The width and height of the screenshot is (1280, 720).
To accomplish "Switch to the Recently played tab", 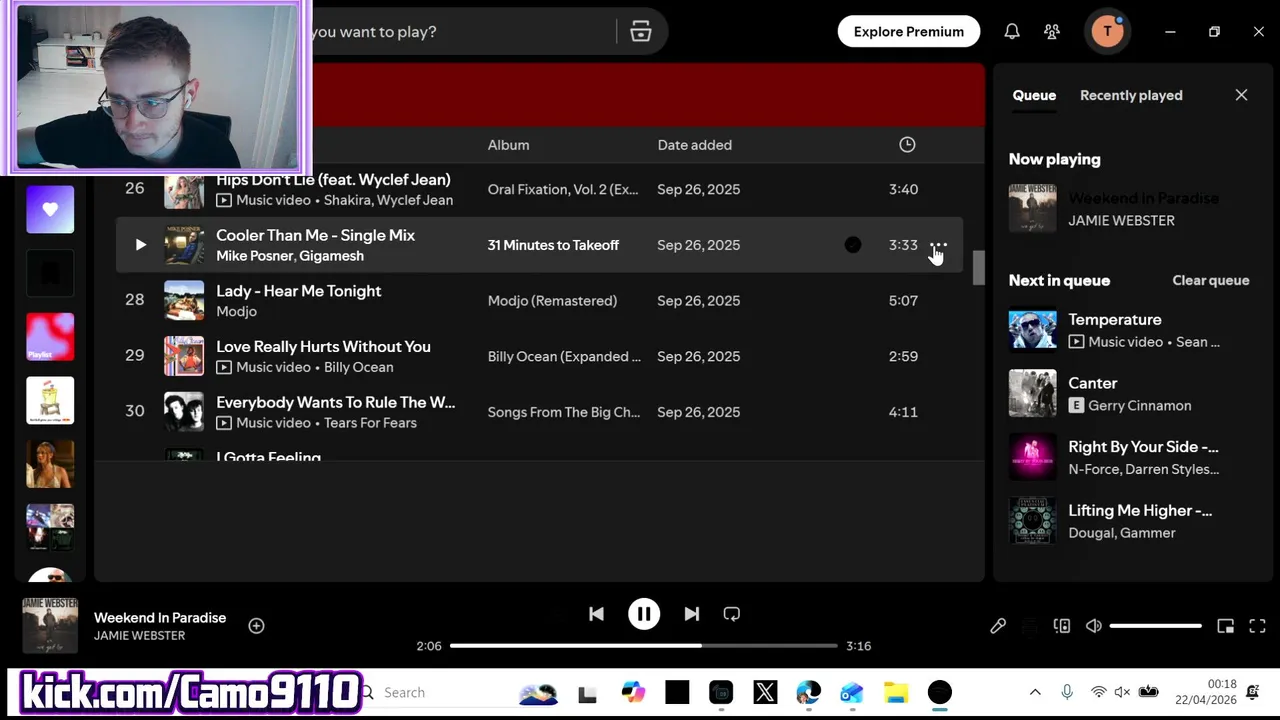I will (x=1131, y=95).
